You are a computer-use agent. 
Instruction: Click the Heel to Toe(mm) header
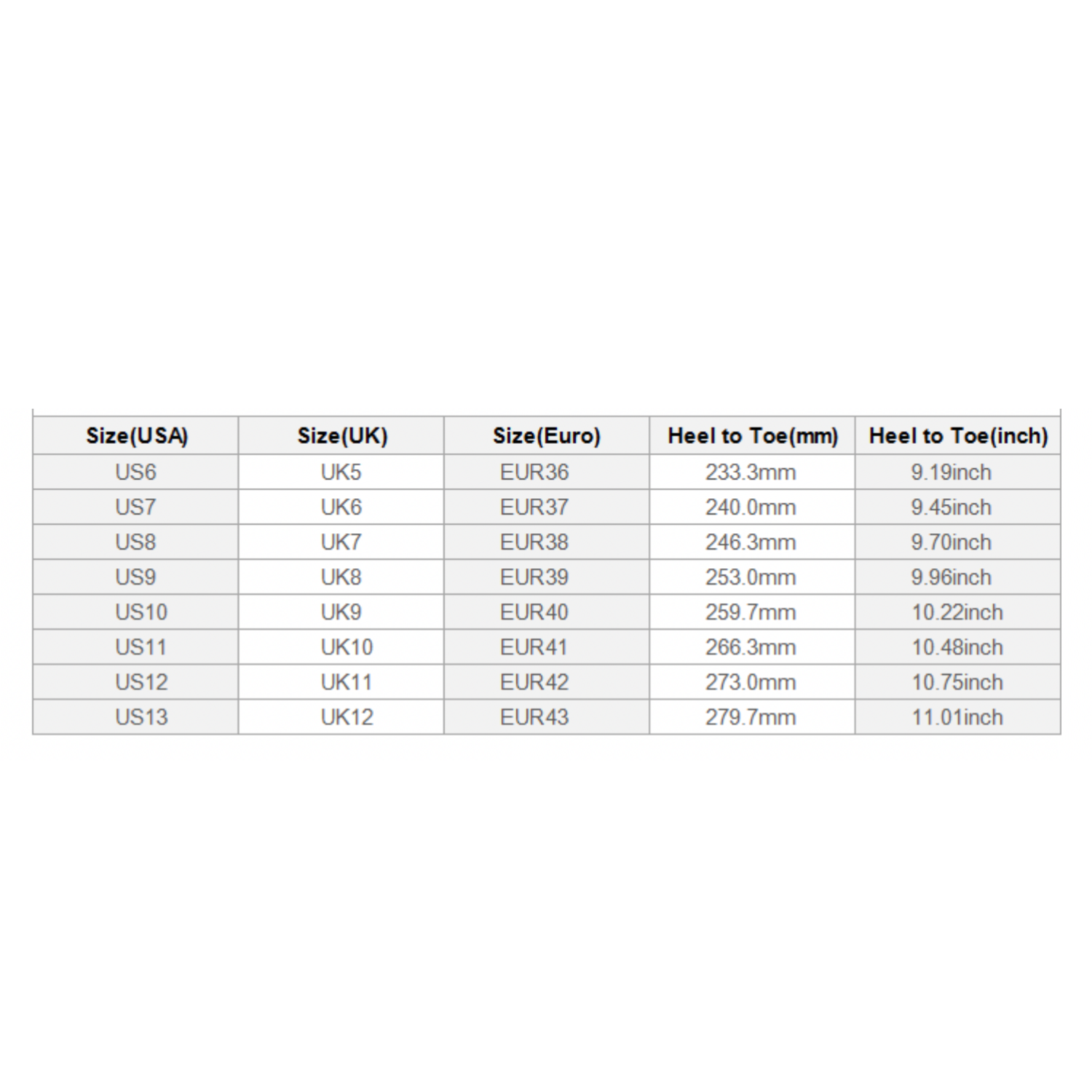(752, 436)
